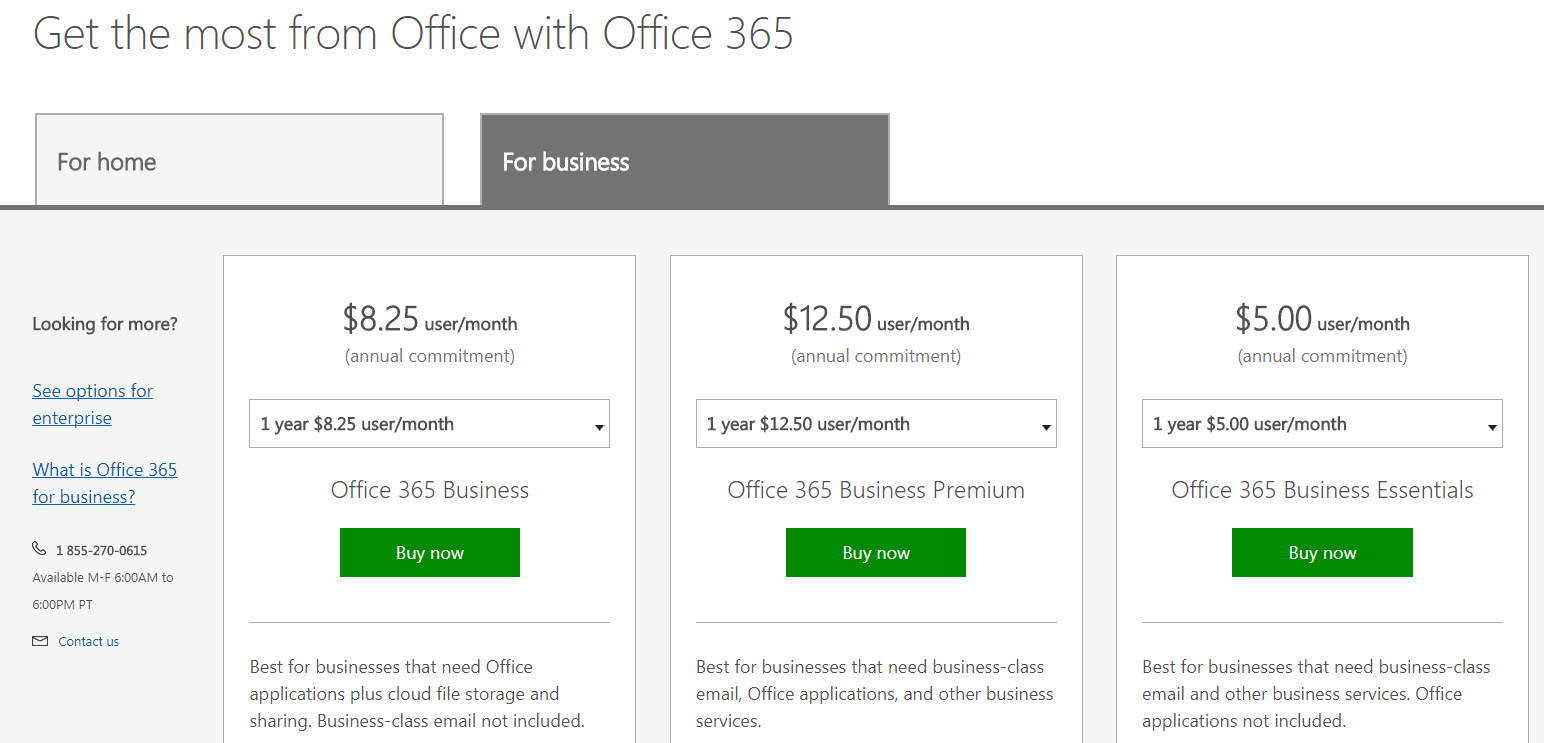Click the phone handset icon
This screenshot has width=1544, height=743.
[x=39, y=549]
